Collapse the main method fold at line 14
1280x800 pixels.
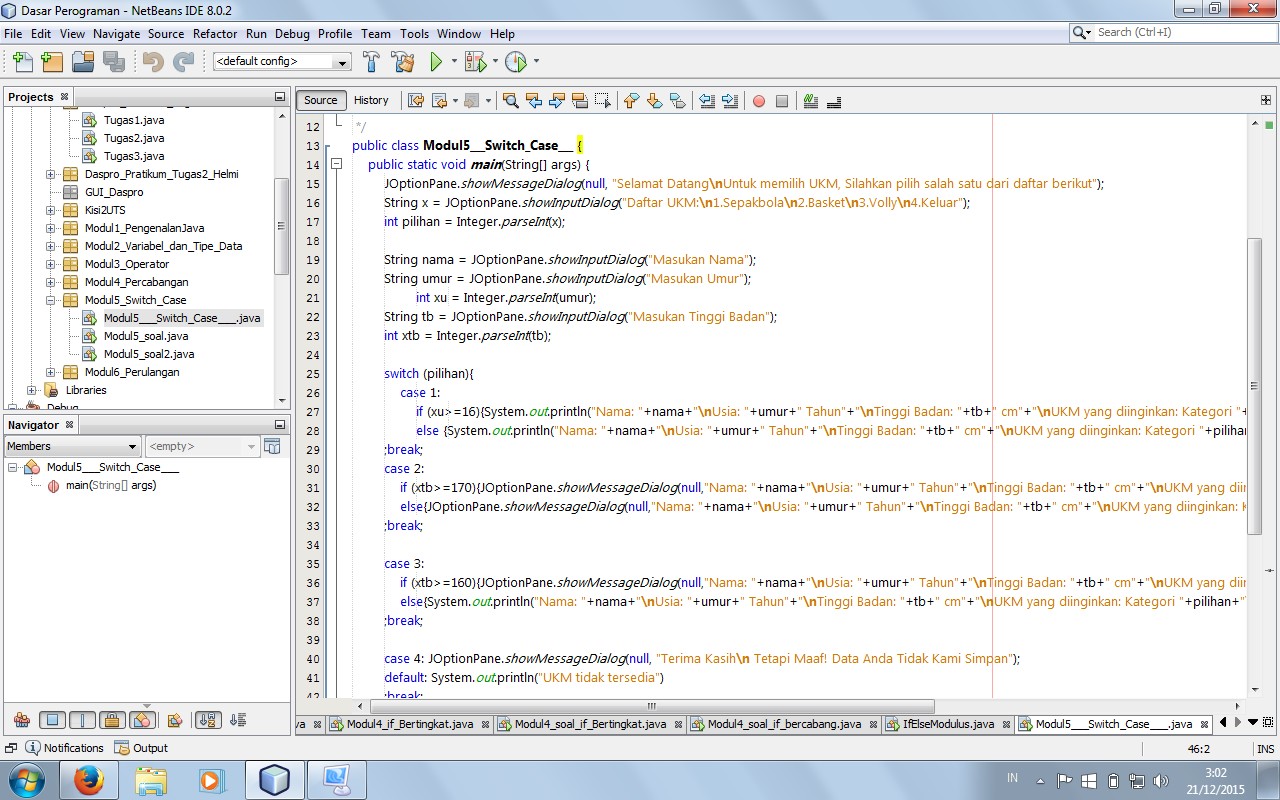(336, 165)
